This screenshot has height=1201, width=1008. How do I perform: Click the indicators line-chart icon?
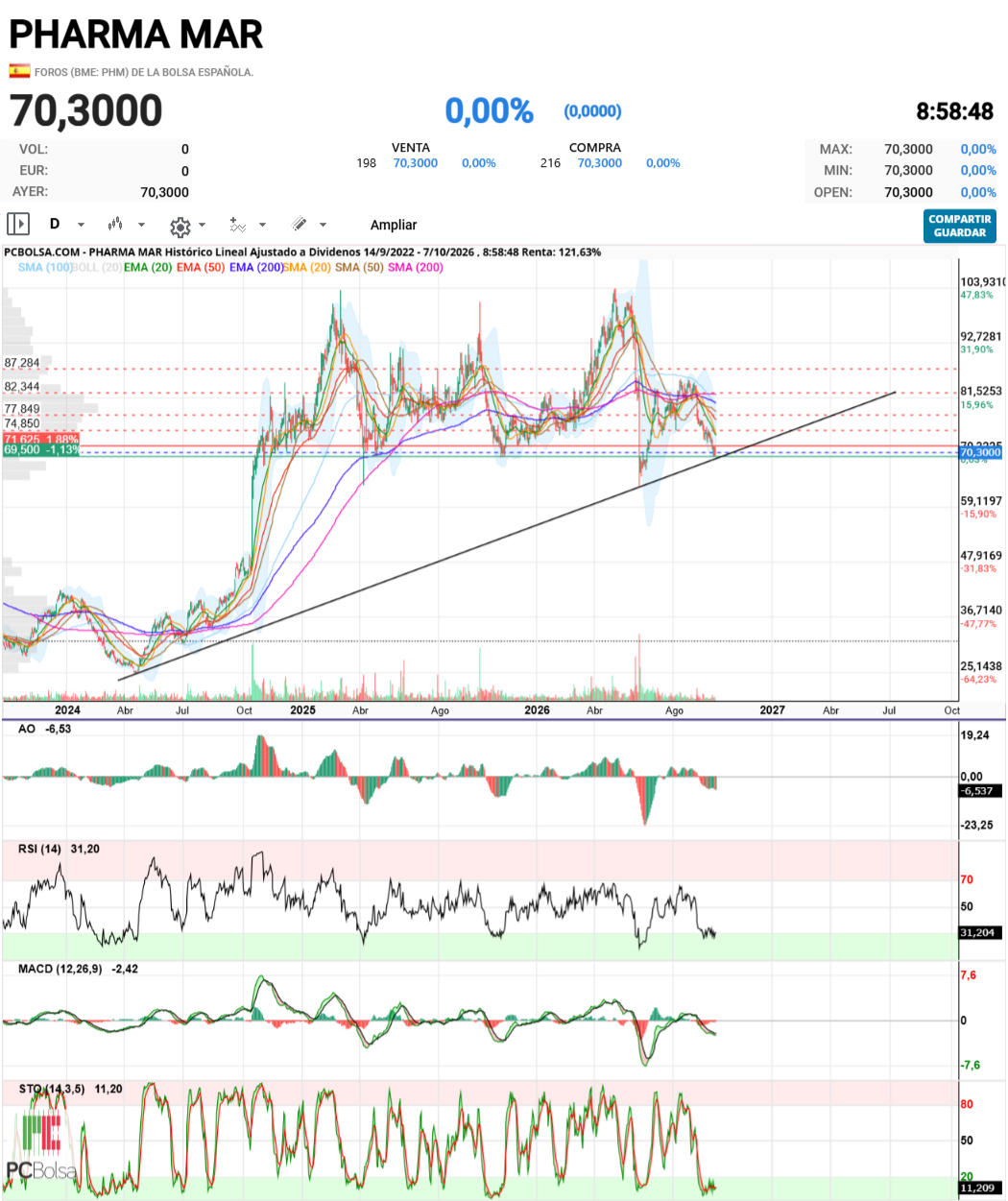pos(237,225)
